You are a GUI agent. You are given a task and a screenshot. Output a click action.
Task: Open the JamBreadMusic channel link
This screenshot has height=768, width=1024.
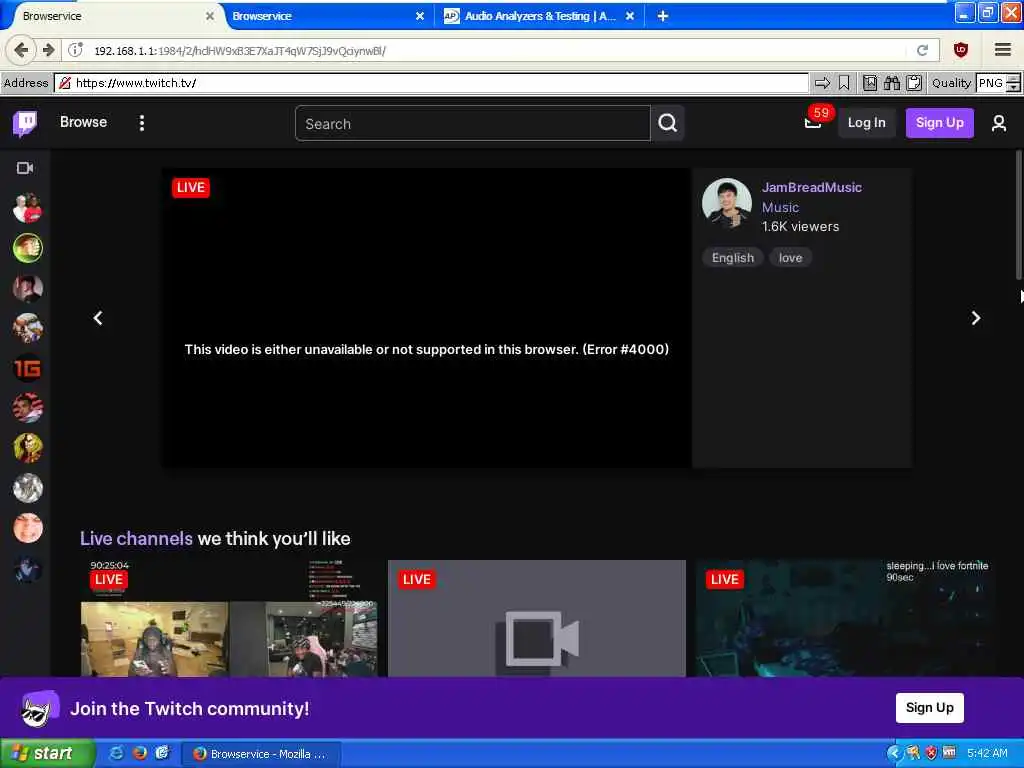(812, 187)
